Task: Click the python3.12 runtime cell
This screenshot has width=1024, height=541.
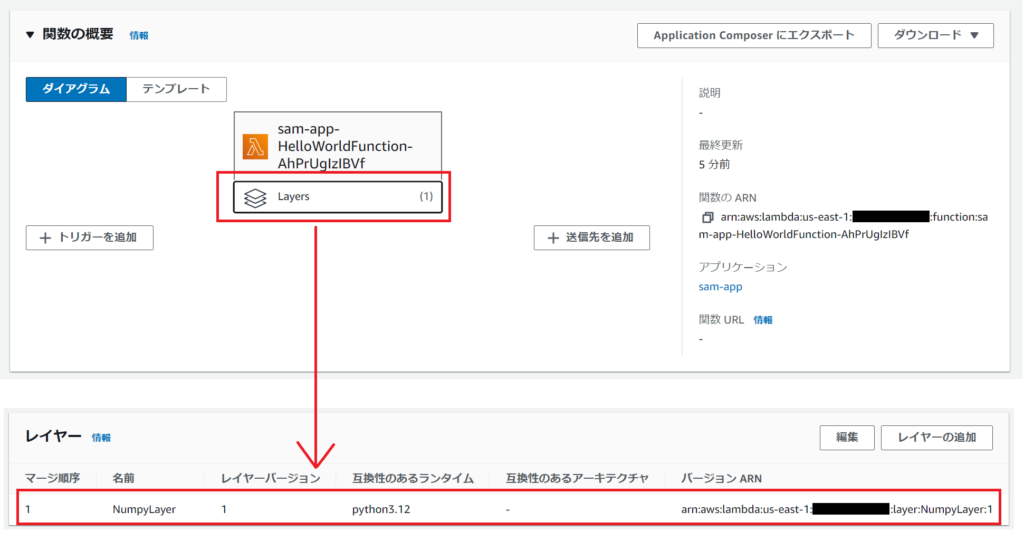Action: point(381,509)
